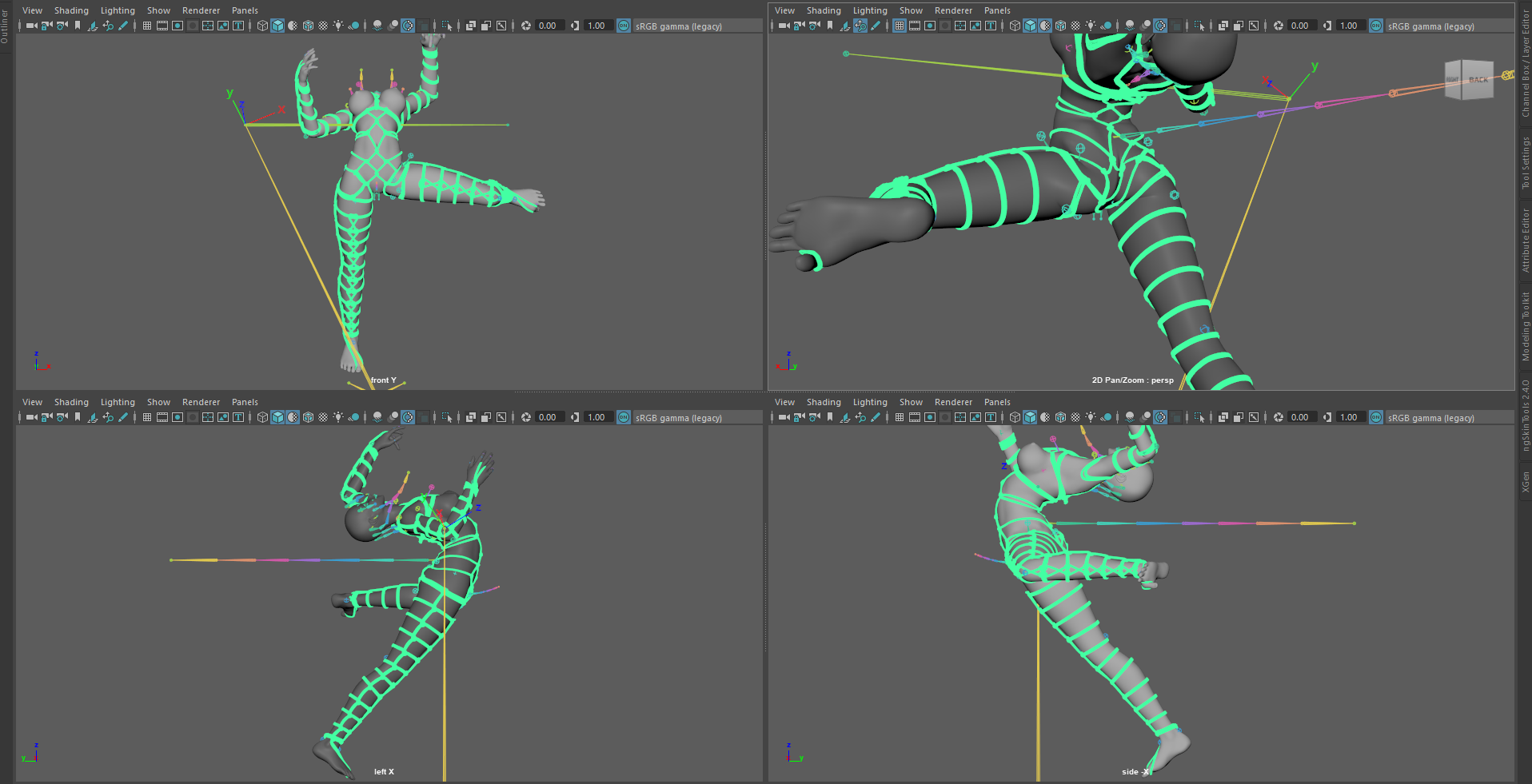Open view transform dropdown in side viewport
The height and width of the screenshot is (784, 1532).
pyautogui.click(x=1430, y=418)
